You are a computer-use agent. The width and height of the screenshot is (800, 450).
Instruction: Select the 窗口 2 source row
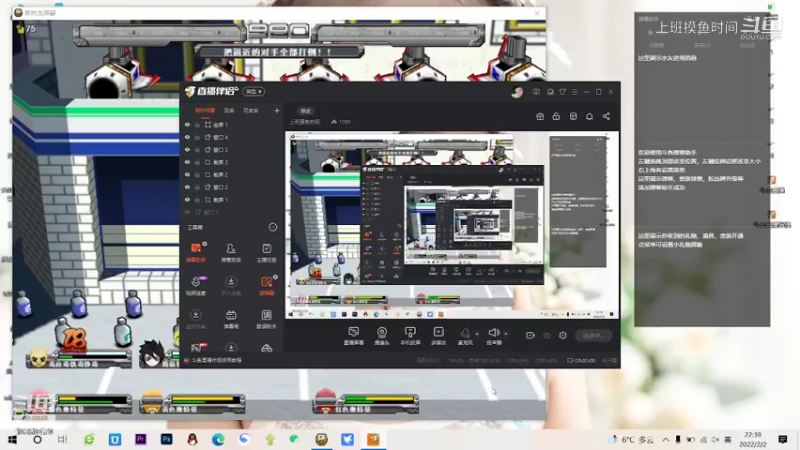(x=232, y=187)
